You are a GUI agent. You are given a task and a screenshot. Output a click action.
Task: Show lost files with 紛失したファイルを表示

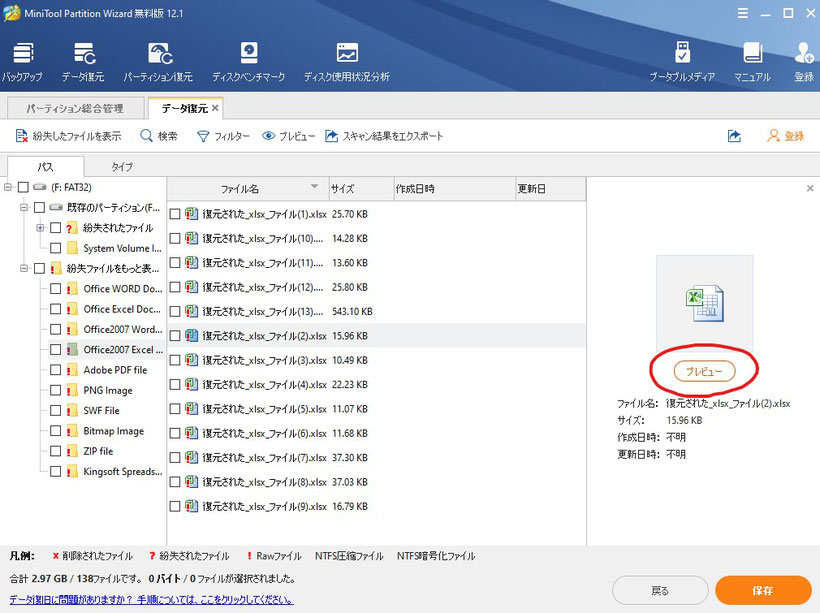[69, 137]
